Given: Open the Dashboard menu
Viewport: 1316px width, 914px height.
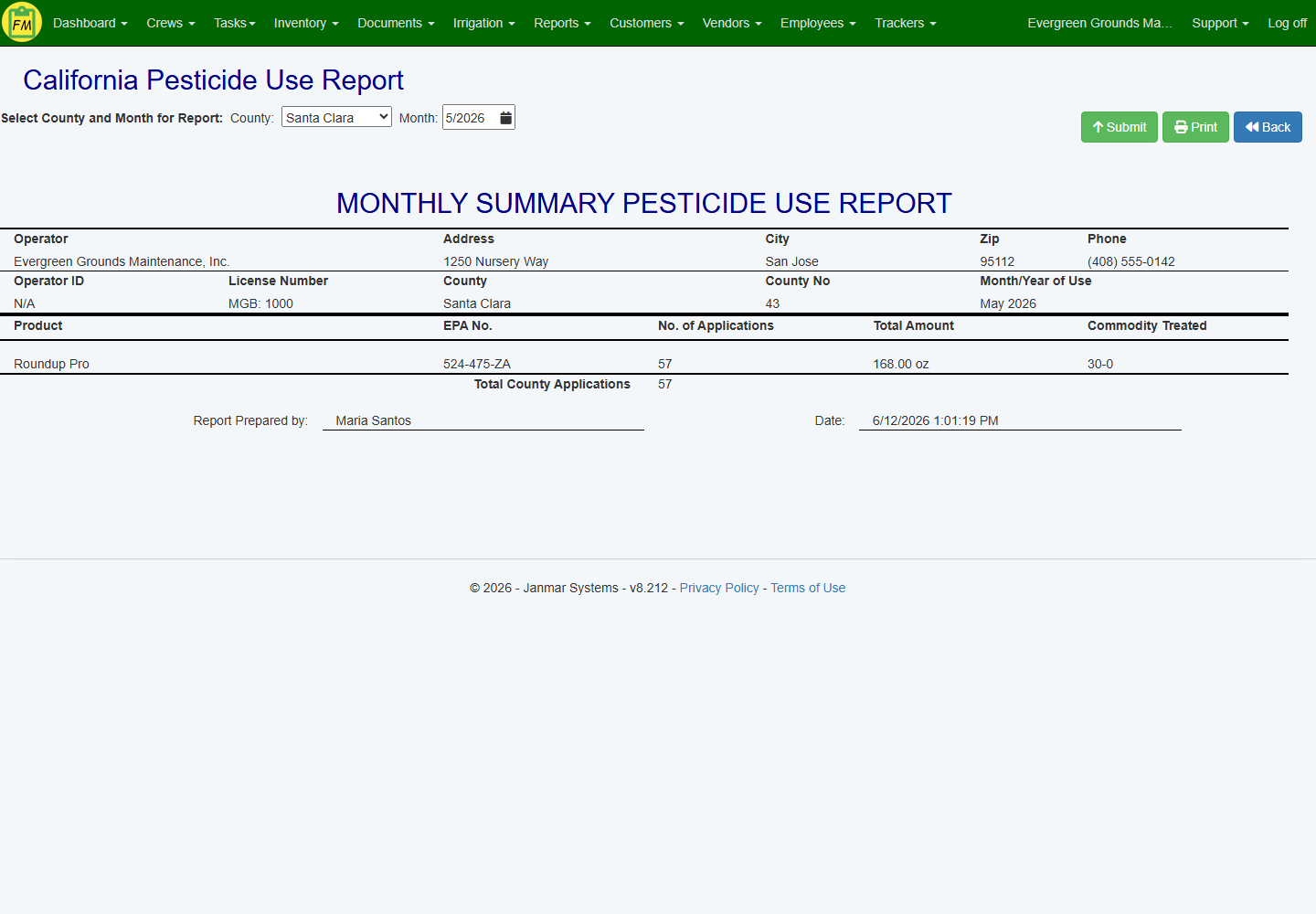Looking at the screenshot, I should pos(90,23).
